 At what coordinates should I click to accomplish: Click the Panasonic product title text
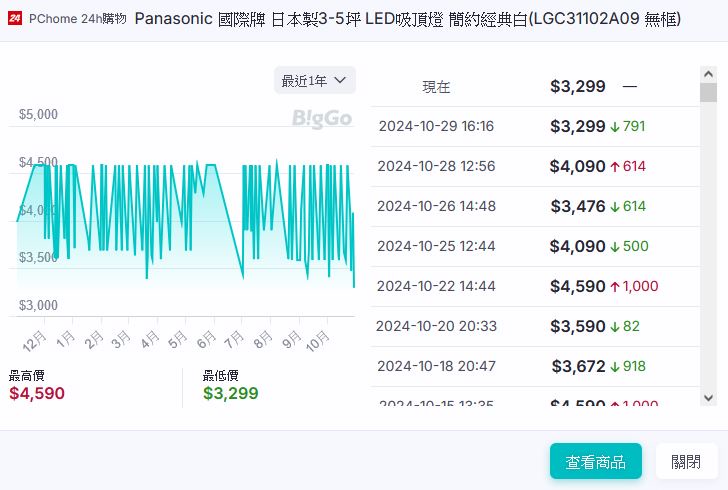(x=407, y=19)
